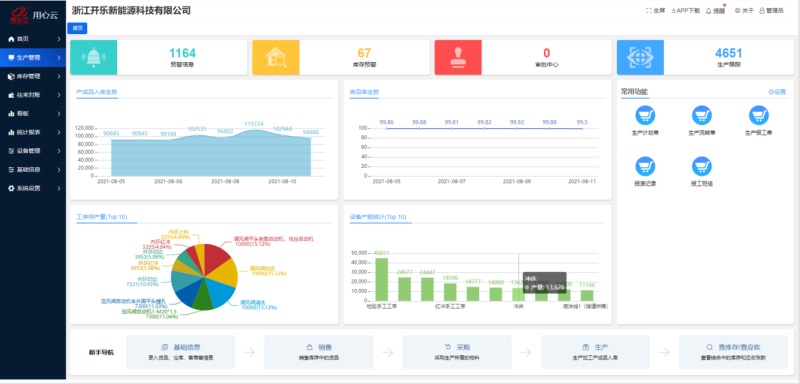The image size is (800, 384).
Task: Click the 系统设置 gear icon in sidebar
Action: click(11, 188)
